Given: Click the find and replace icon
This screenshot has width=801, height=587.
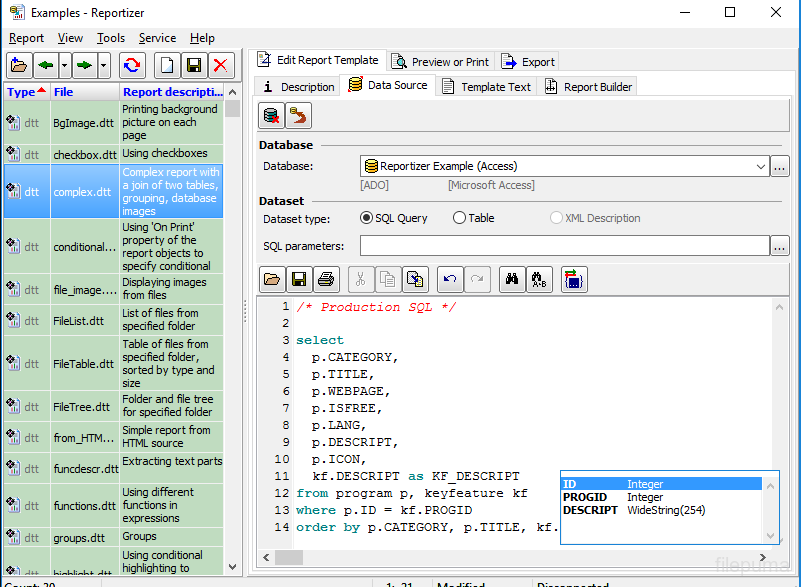Looking at the screenshot, I should point(538,279).
